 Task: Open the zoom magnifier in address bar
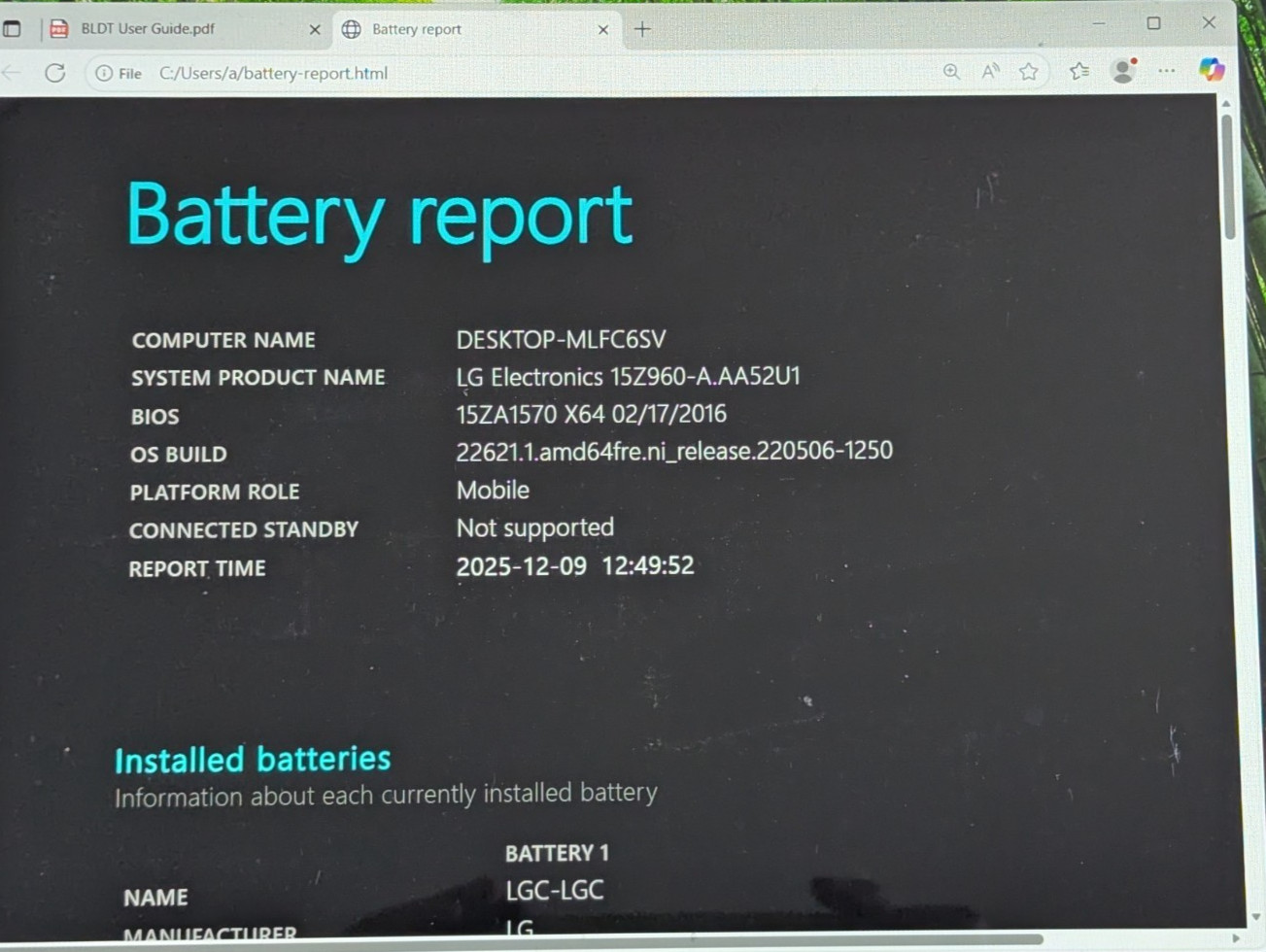click(x=951, y=72)
